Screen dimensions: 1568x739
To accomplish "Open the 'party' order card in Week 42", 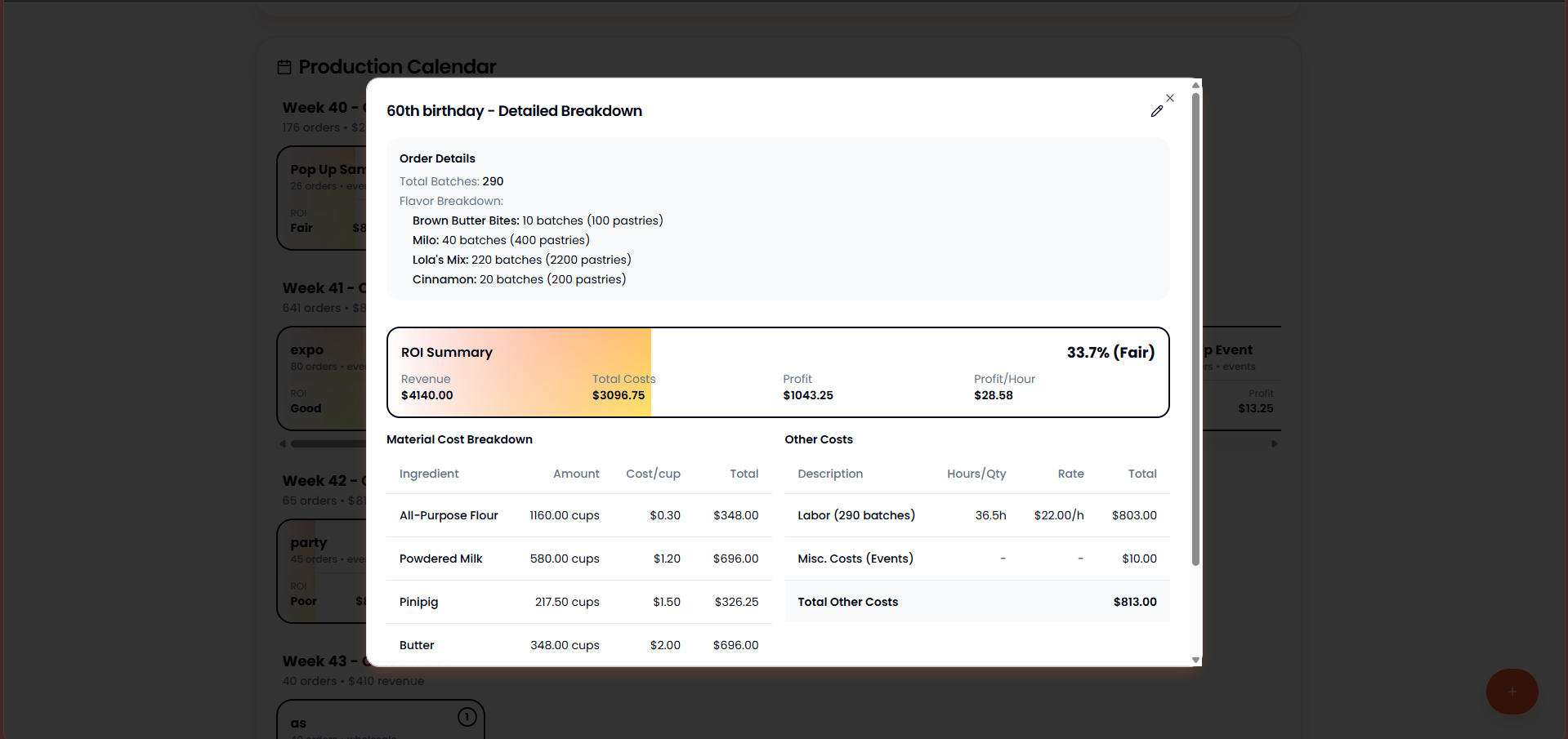I will pyautogui.click(x=322, y=571).
